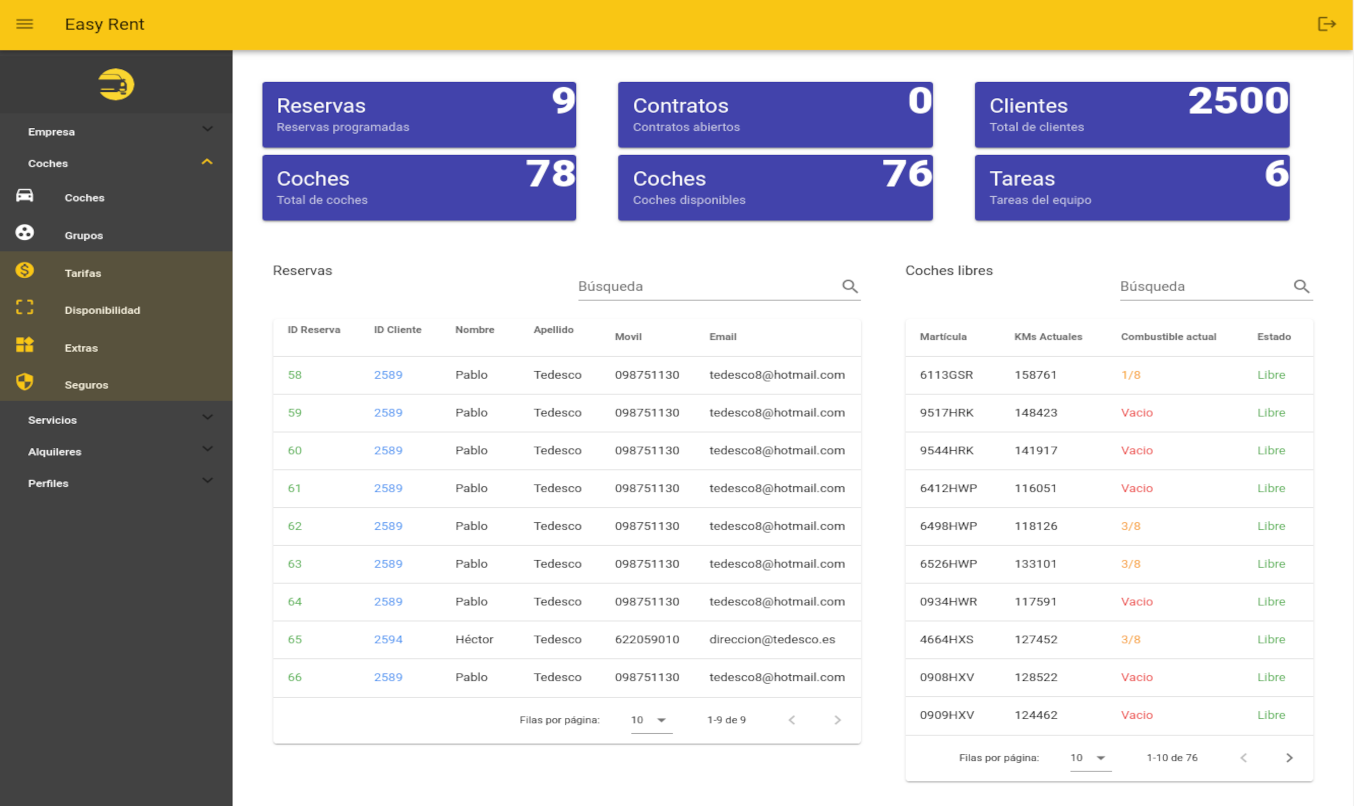Image resolution: width=1354 pixels, height=806 pixels.
Task: Expand the Empresa menu section
Action: (116, 131)
